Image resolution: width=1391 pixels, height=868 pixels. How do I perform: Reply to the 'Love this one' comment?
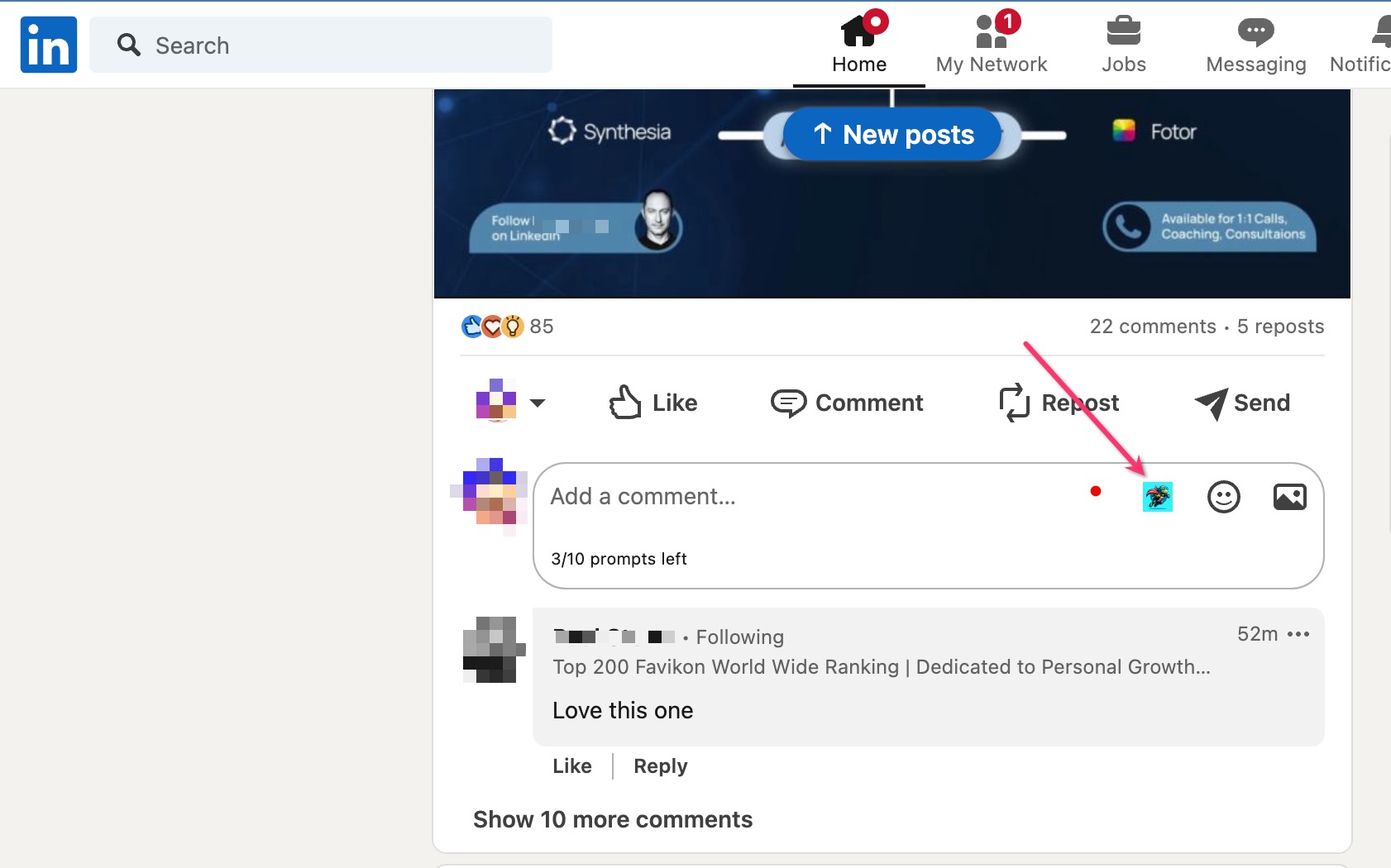(661, 766)
